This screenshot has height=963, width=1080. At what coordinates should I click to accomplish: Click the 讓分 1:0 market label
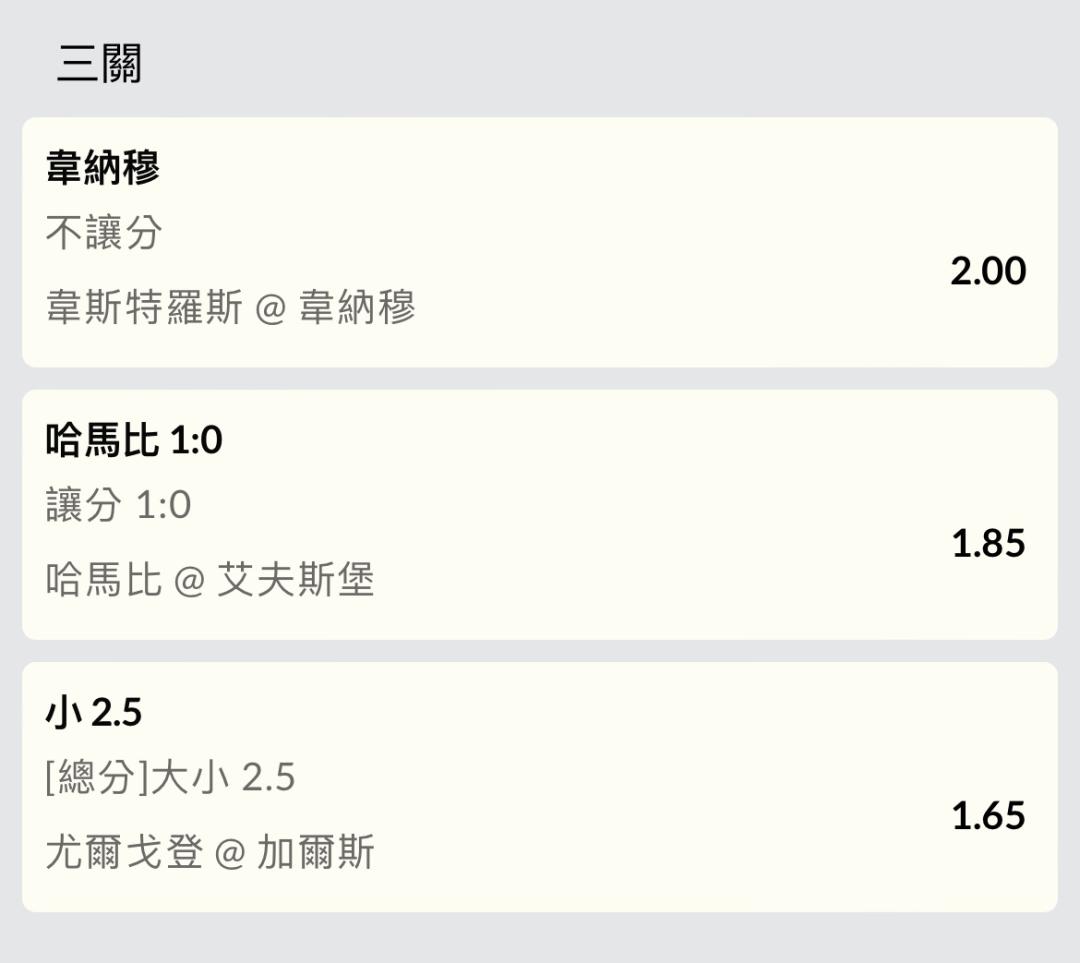point(118,505)
